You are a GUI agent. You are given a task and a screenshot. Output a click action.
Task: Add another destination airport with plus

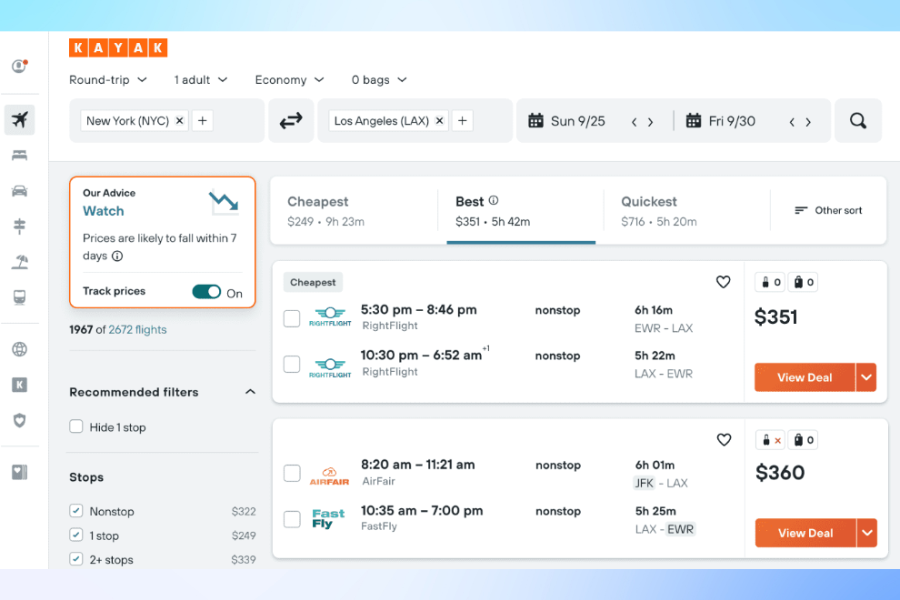(462, 121)
